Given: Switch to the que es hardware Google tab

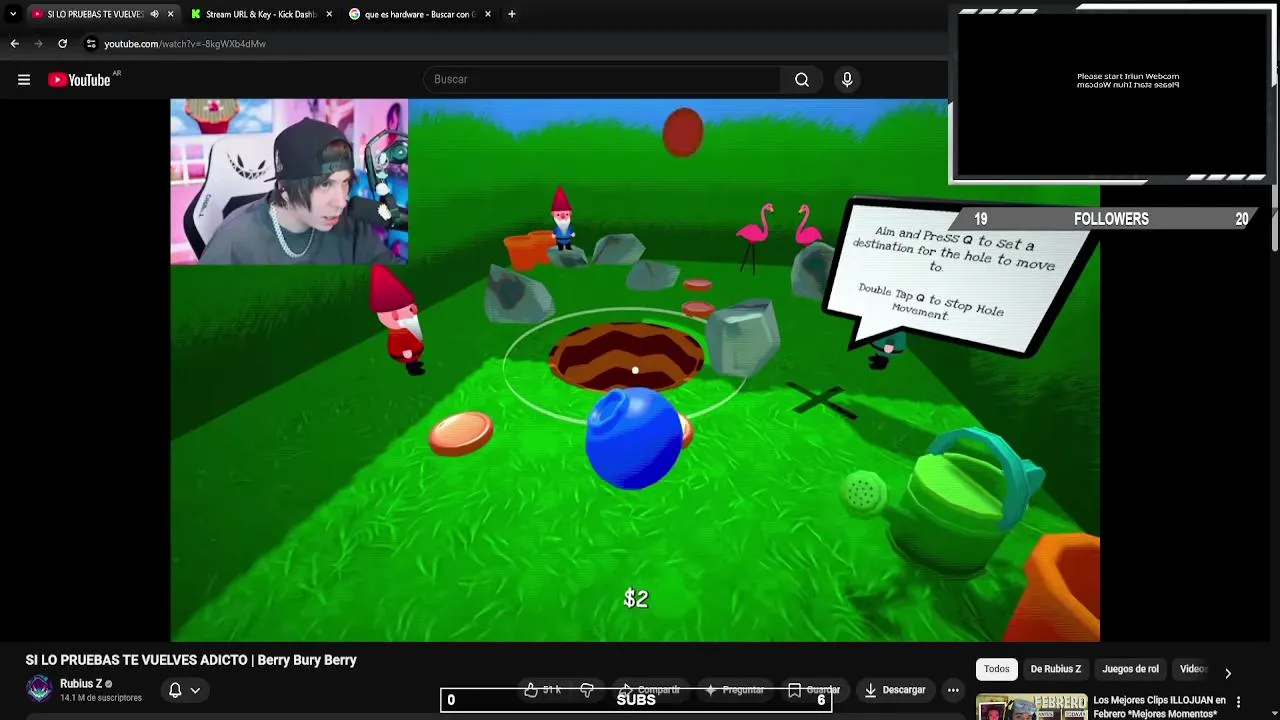Looking at the screenshot, I should pyautogui.click(x=418, y=14).
